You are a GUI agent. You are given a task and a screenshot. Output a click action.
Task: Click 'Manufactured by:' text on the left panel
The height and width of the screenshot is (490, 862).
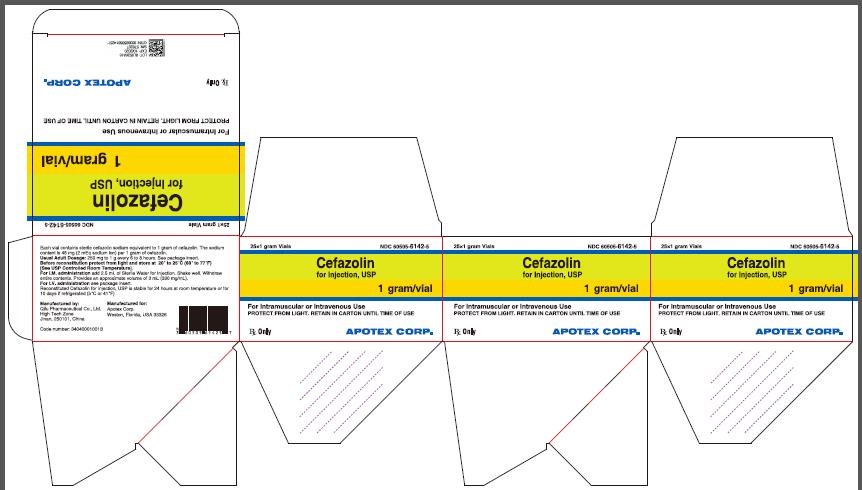click(60, 301)
